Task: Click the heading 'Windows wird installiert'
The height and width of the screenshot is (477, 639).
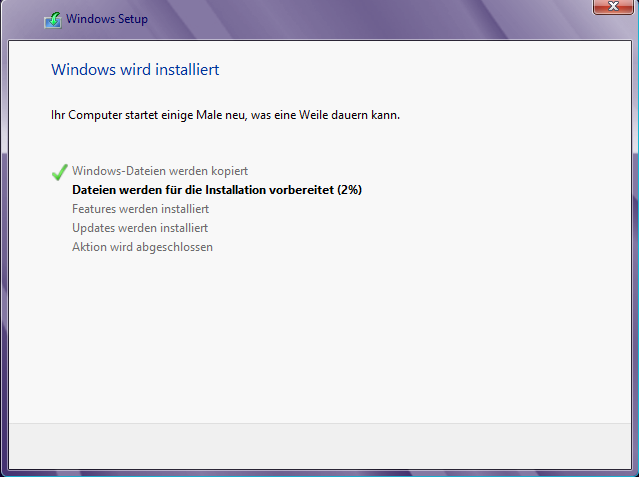Action: (x=135, y=70)
